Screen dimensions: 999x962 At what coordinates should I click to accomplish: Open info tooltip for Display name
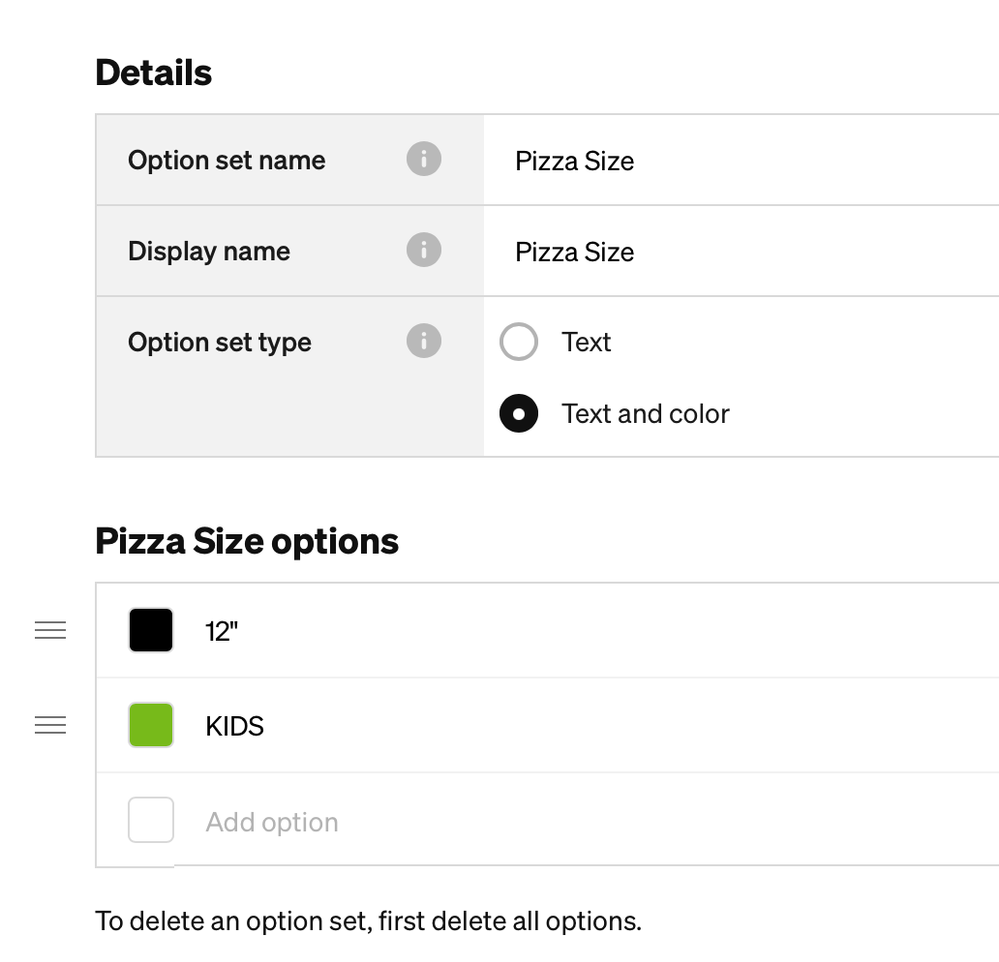coord(424,250)
